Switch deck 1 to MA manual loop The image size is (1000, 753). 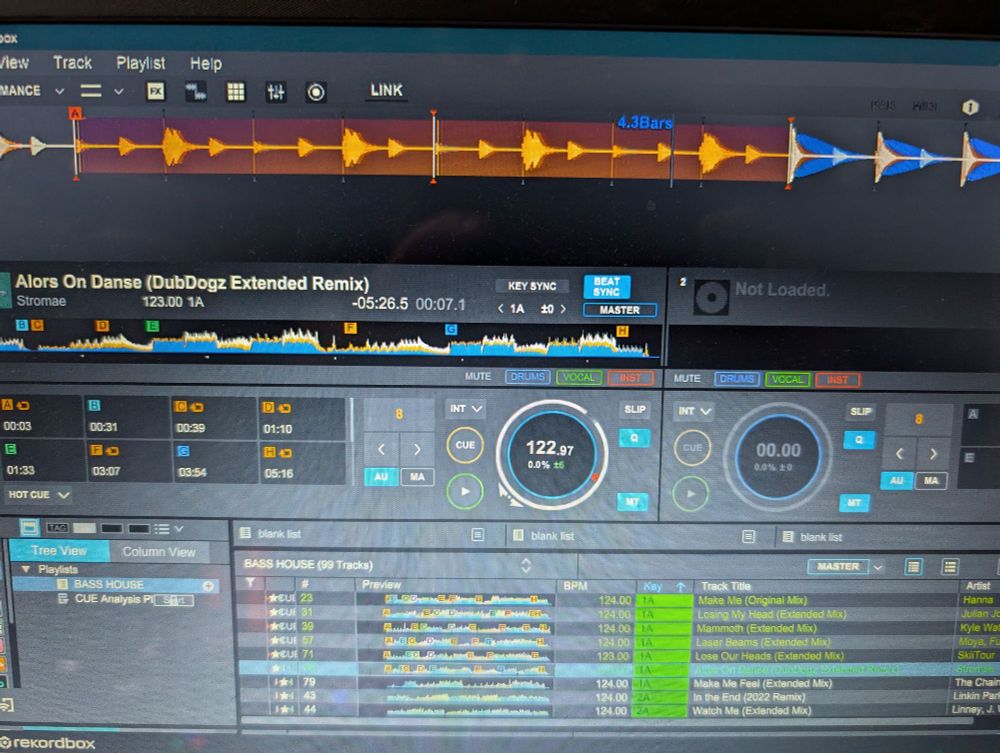417,477
